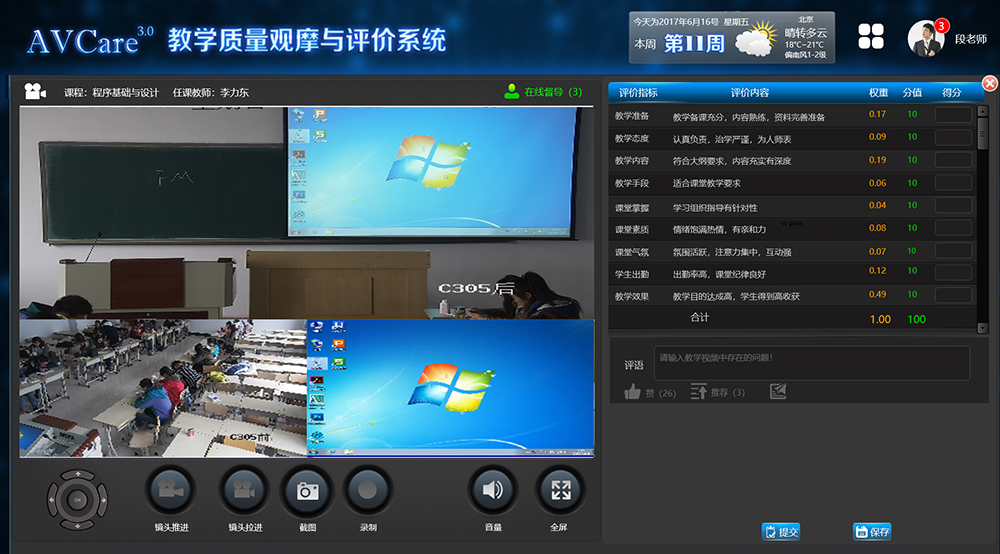The height and width of the screenshot is (554, 1000).
Task: Start recording with the 录制 button
Action: point(367,491)
